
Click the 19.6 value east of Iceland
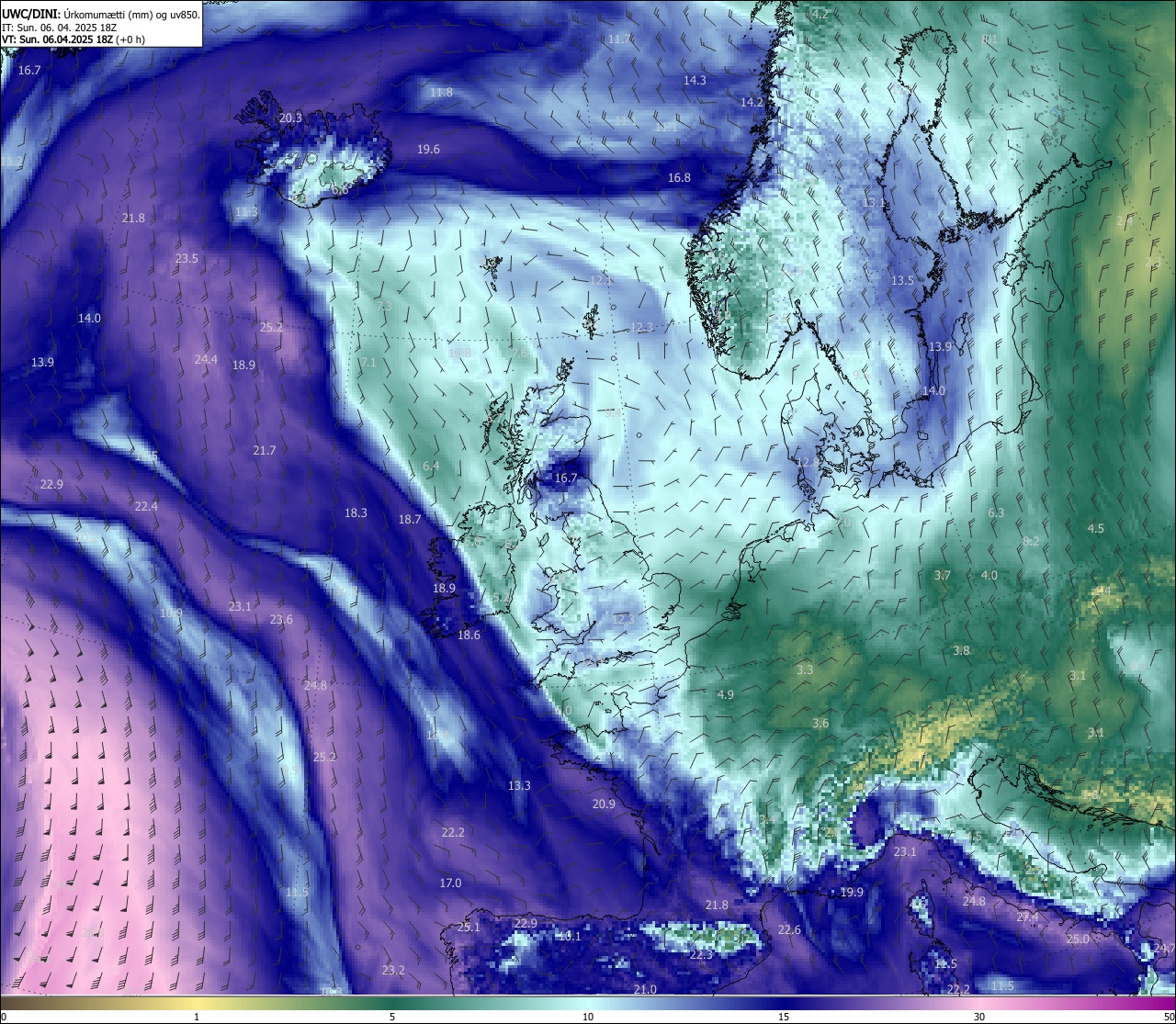428,149
